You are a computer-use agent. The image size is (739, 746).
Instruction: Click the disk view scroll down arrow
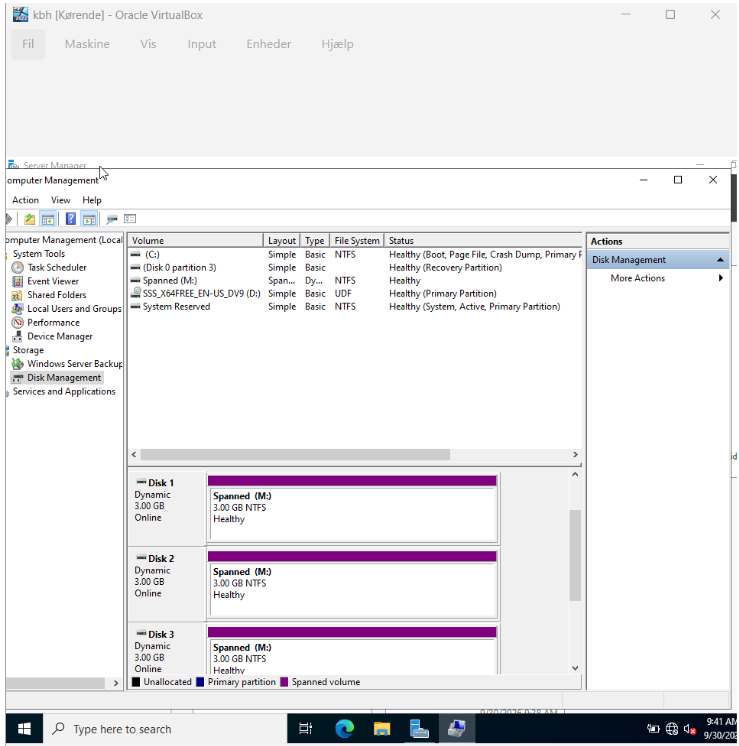(x=575, y=668)
